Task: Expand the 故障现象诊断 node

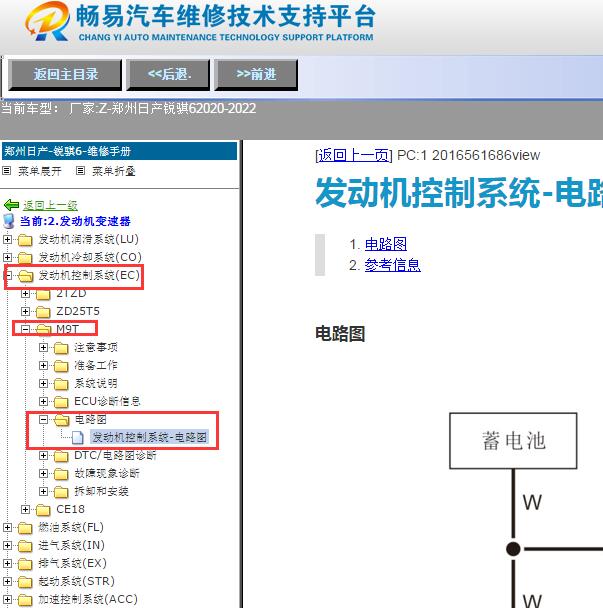Action: coord(43,473)
